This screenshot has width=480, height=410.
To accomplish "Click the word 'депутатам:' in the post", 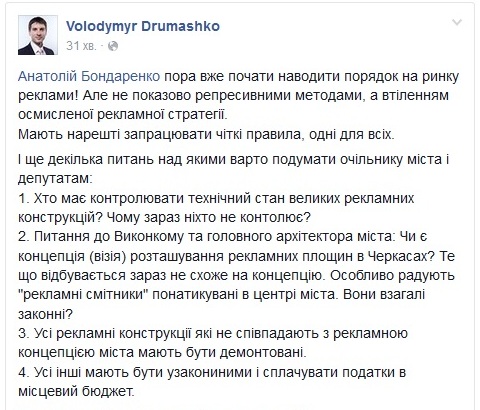I will tap(54, 179).
